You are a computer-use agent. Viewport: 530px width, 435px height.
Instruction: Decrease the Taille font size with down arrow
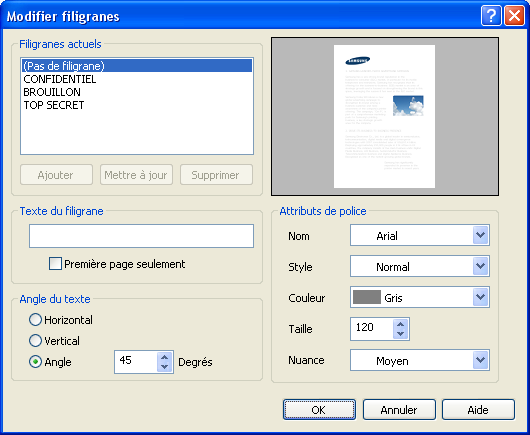[x=401, y=334]
